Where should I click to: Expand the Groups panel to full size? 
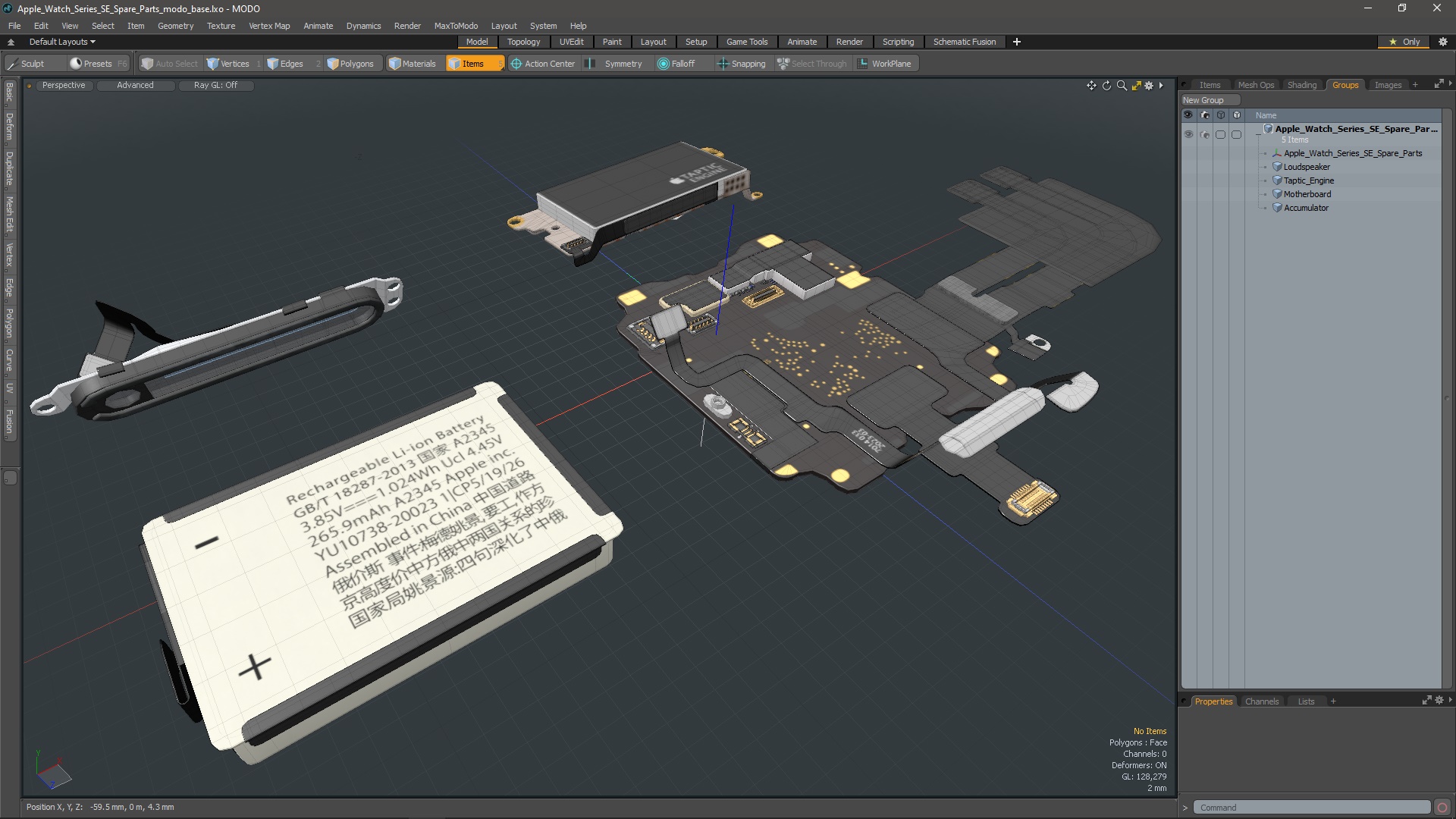(x=1439, y=84)
